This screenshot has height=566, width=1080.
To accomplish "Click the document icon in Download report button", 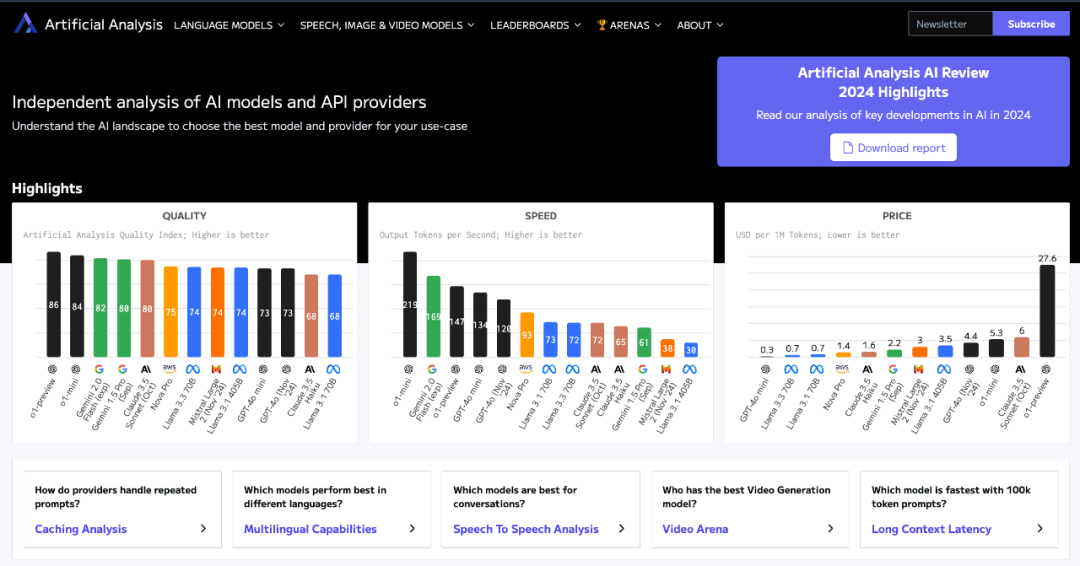I will pyautogui.click(x=848, y=148).
